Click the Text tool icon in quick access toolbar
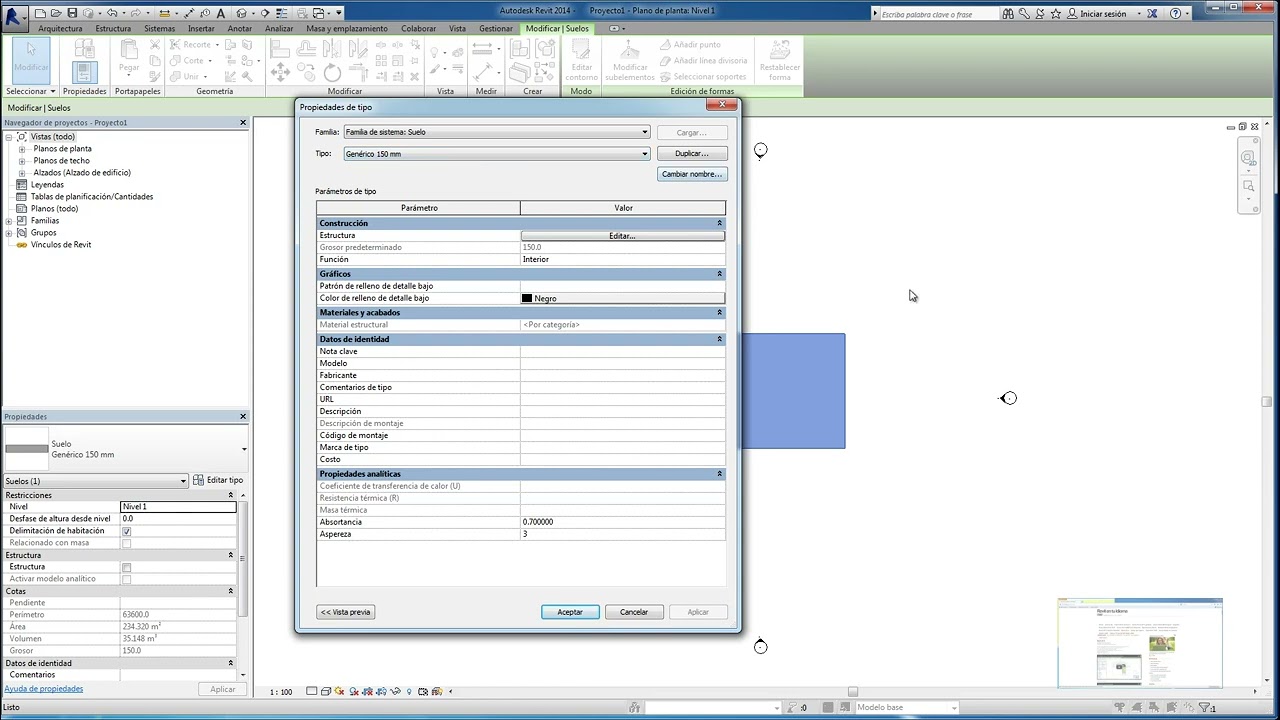Screen dimensions: 1280x720 (221, 13)
